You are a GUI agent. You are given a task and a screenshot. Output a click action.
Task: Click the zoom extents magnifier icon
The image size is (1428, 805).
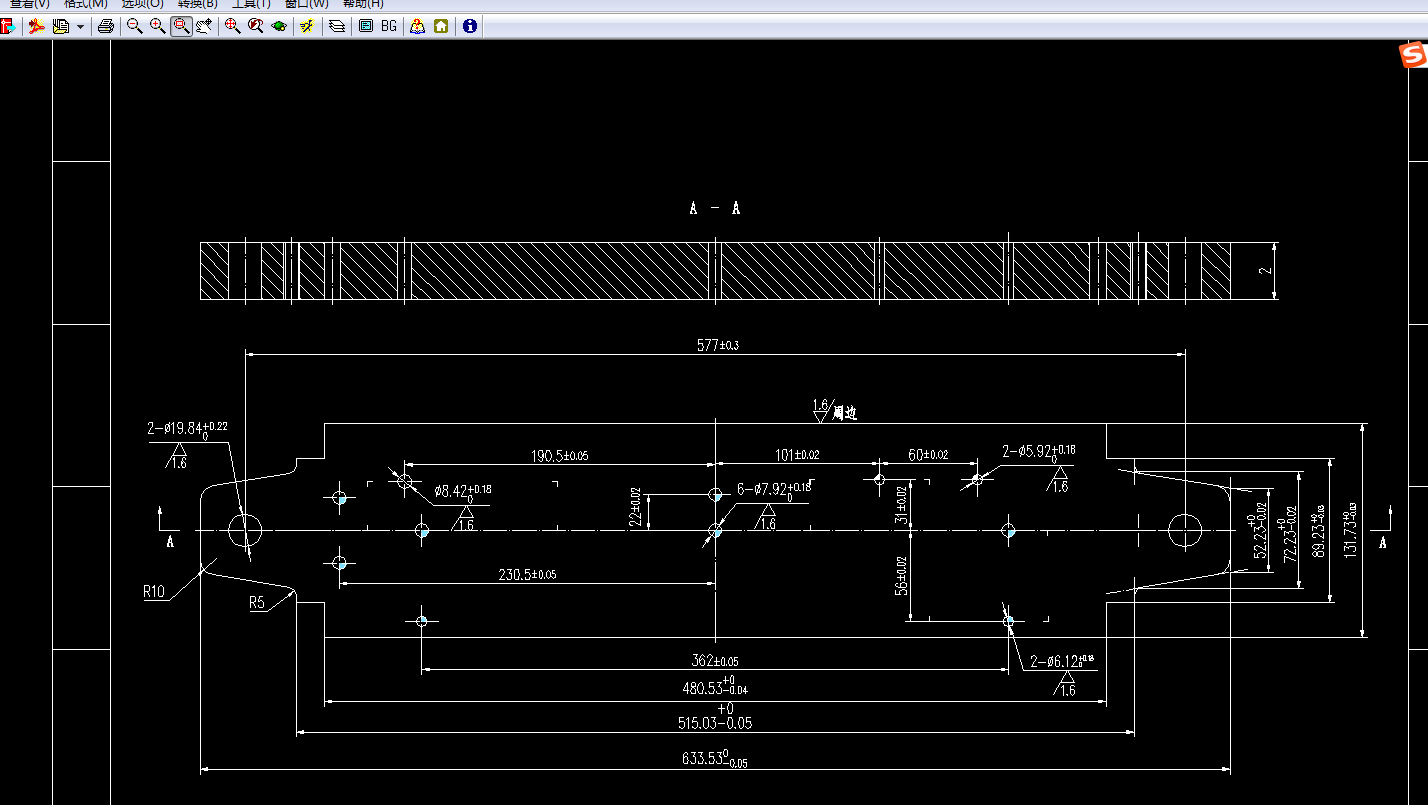tap(233, 26)
